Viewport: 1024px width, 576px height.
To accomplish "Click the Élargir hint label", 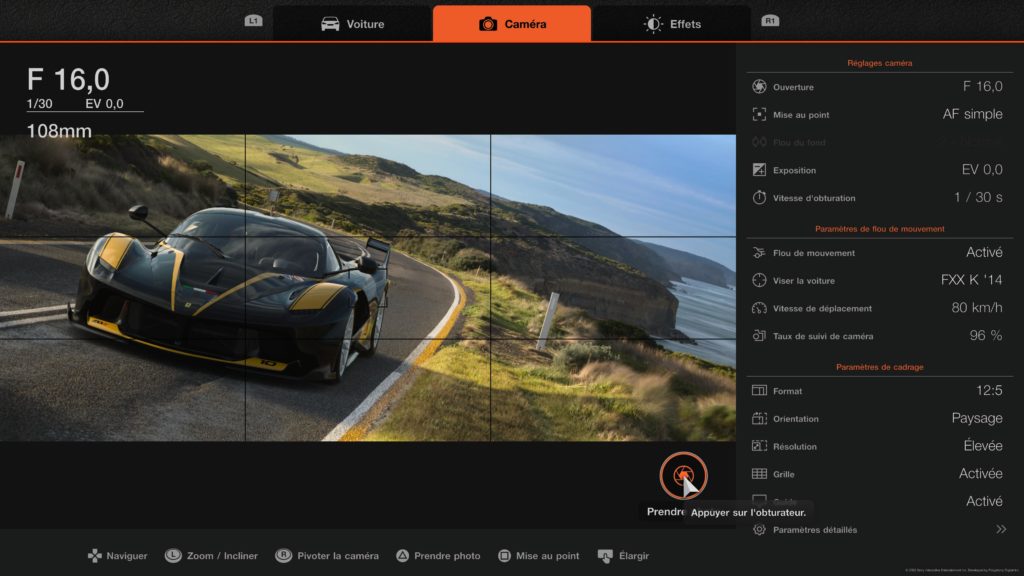I will coord(633,556).
